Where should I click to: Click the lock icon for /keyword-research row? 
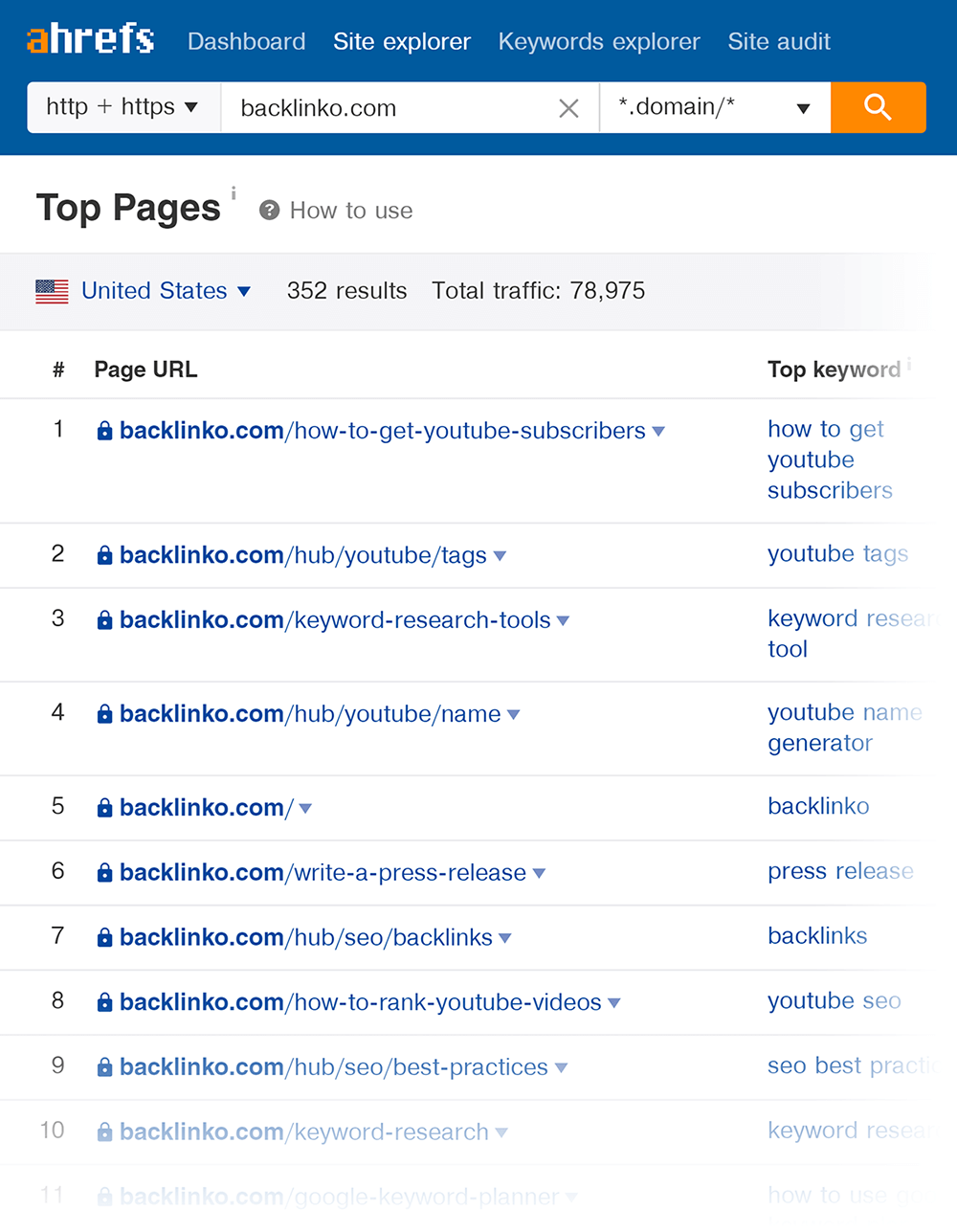tap(105, 1133)
